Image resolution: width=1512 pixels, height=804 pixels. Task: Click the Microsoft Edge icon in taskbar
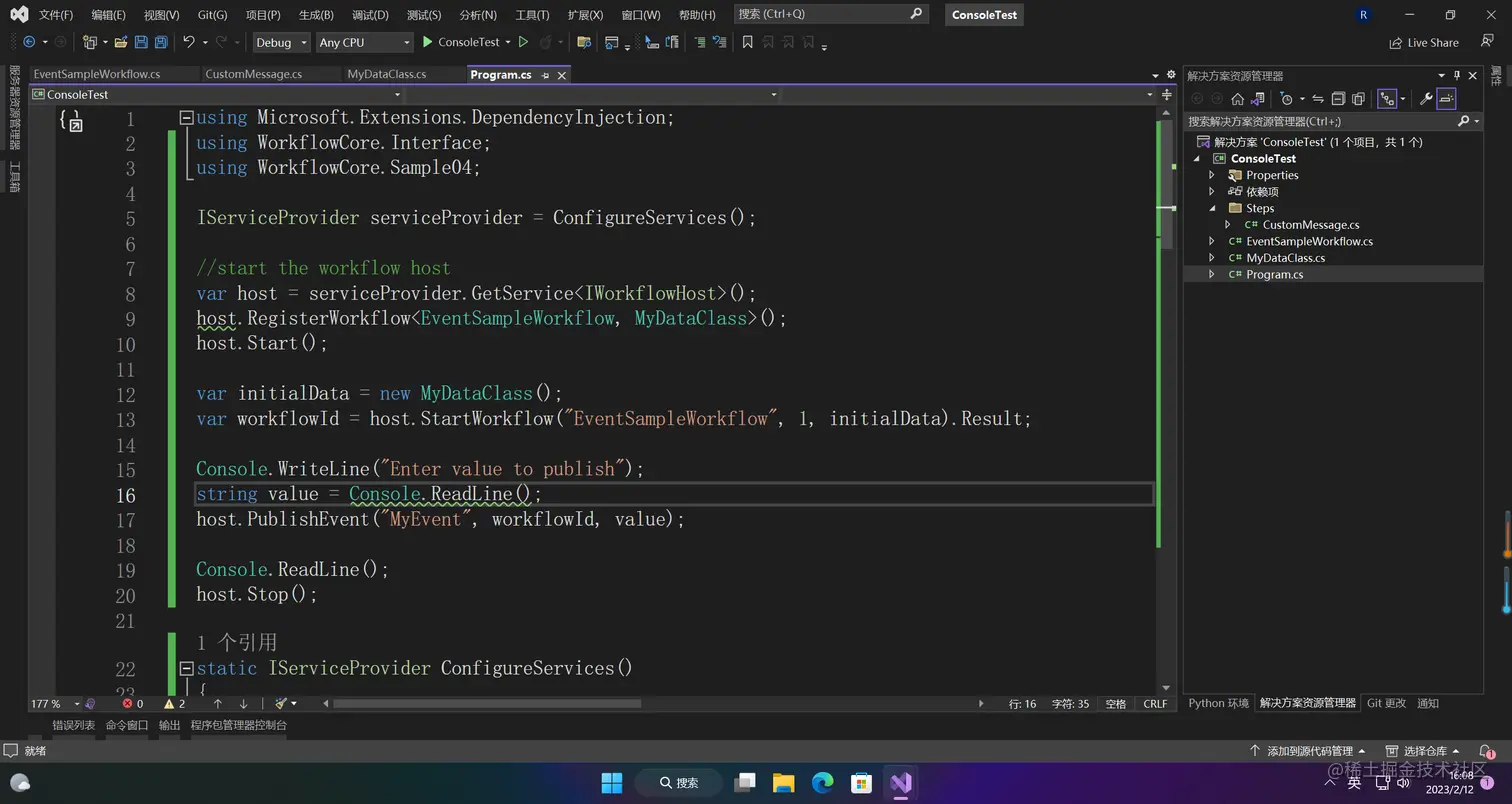(x=822, y=782)
